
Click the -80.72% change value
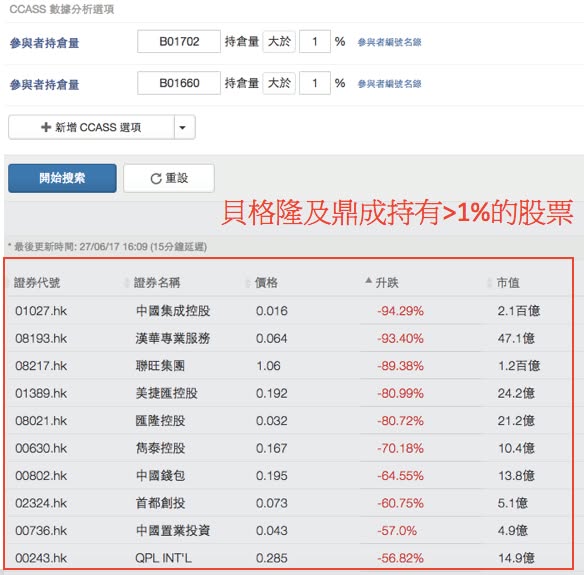tap(400, 421)
